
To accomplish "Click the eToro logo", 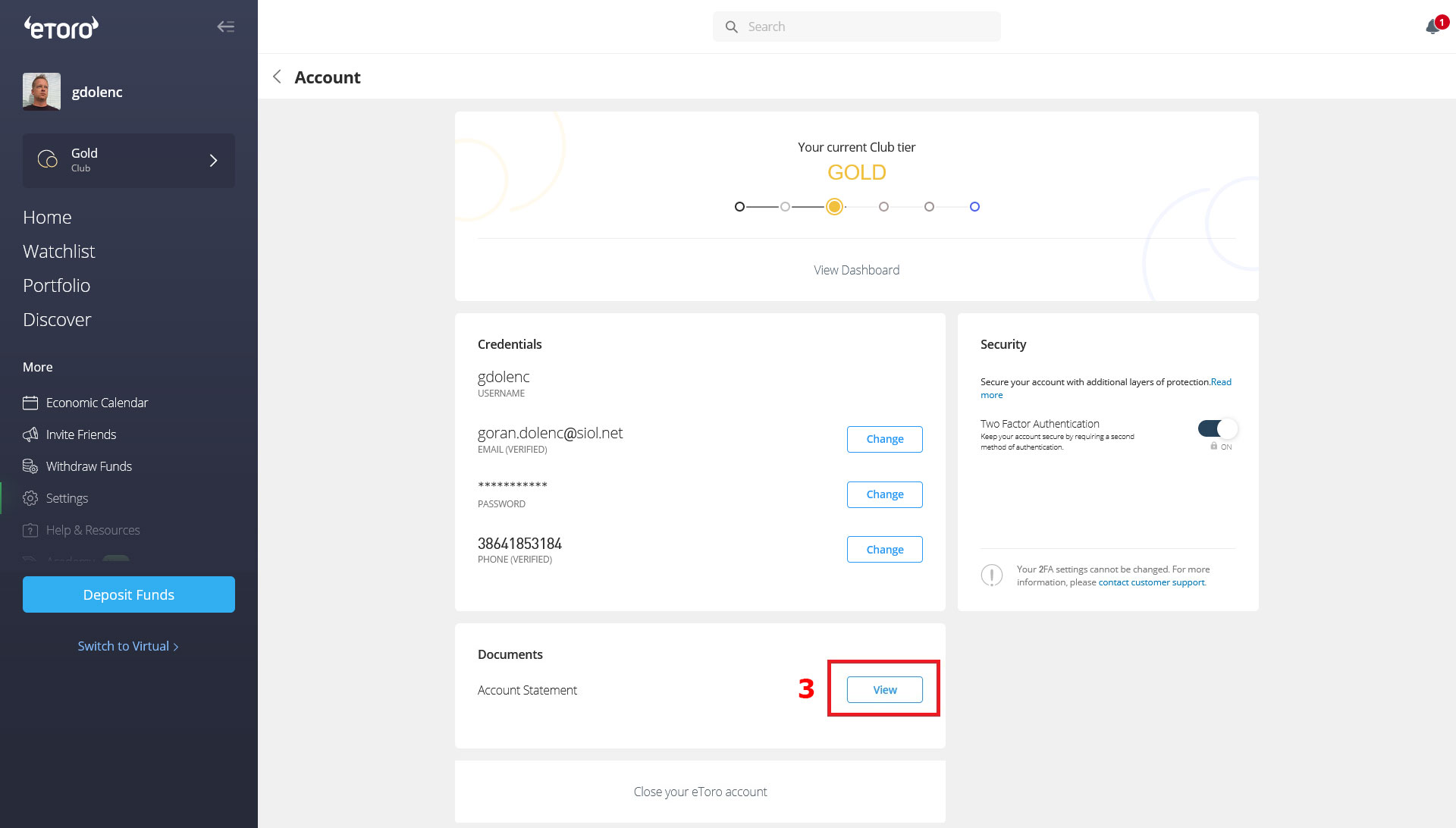I will pos(61,28).
